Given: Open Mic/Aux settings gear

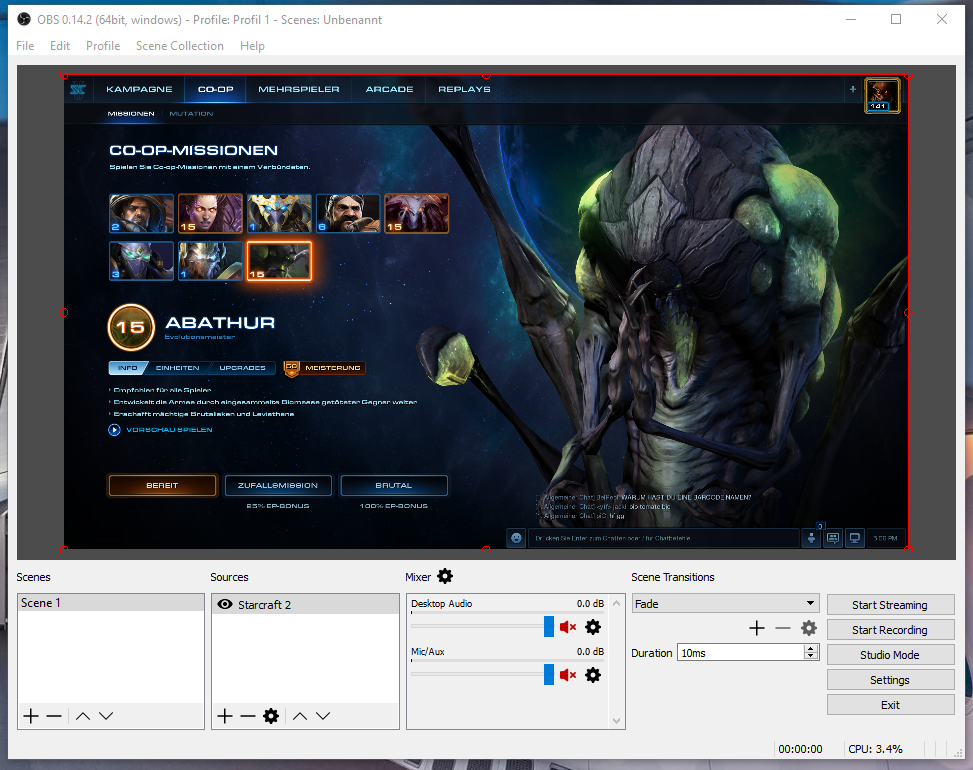Looking at the screenshot, I should [x=593, y=675].
